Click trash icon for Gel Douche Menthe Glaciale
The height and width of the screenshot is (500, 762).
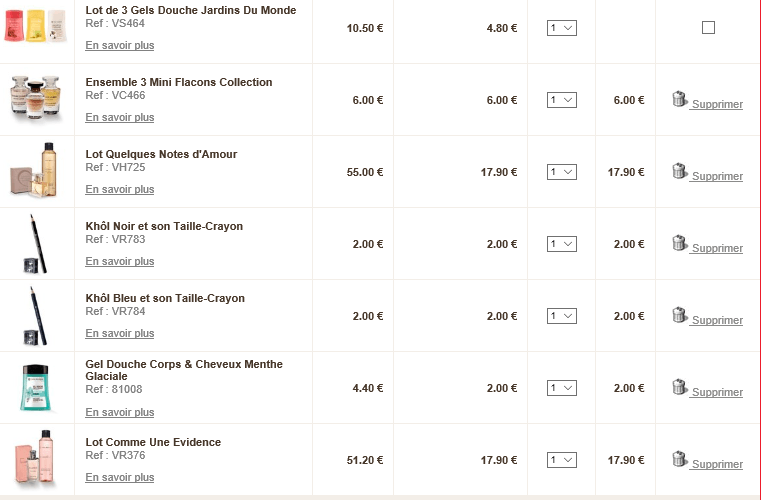coord(680,387)
